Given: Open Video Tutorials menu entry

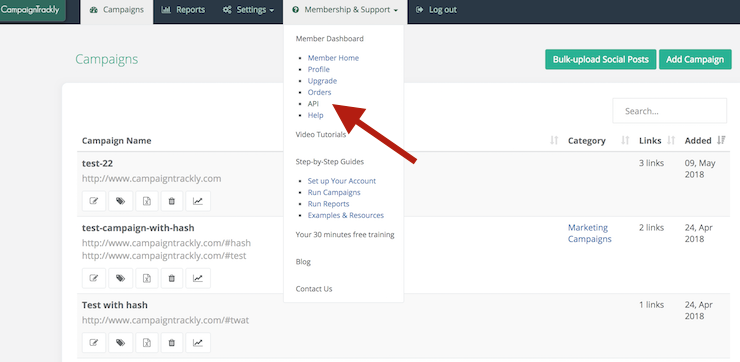Looking at the screenshot, I should 320,135.
